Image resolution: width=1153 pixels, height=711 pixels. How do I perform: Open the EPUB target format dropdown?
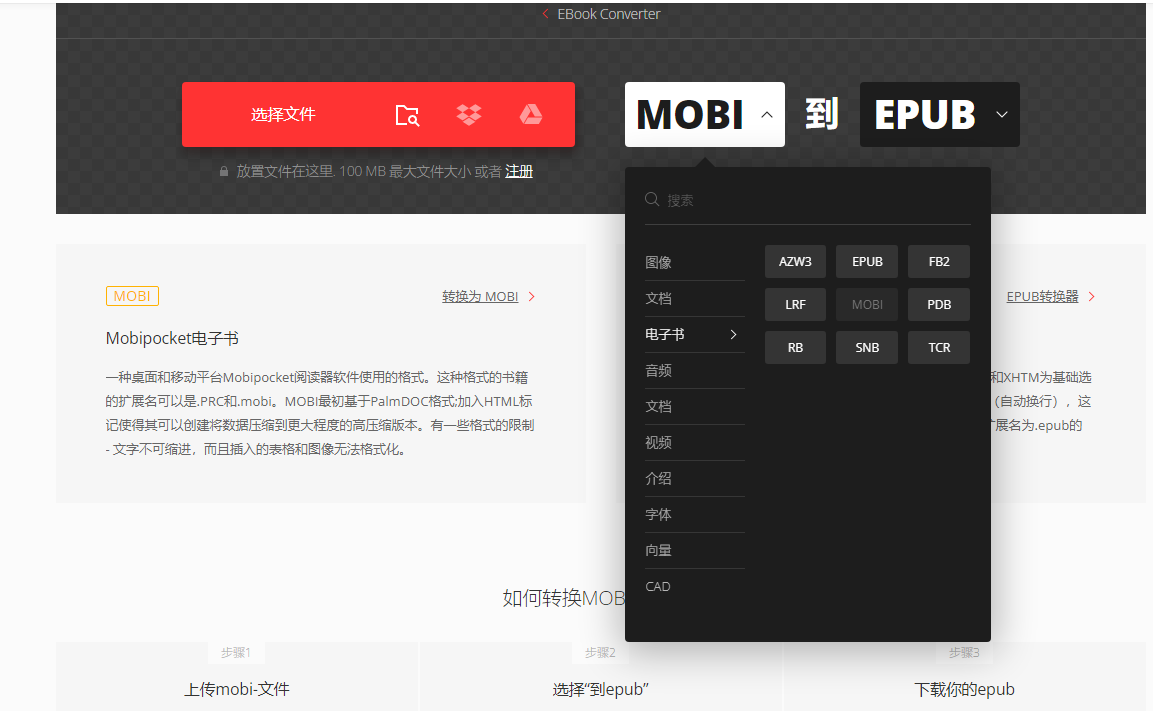point(1002,115)
